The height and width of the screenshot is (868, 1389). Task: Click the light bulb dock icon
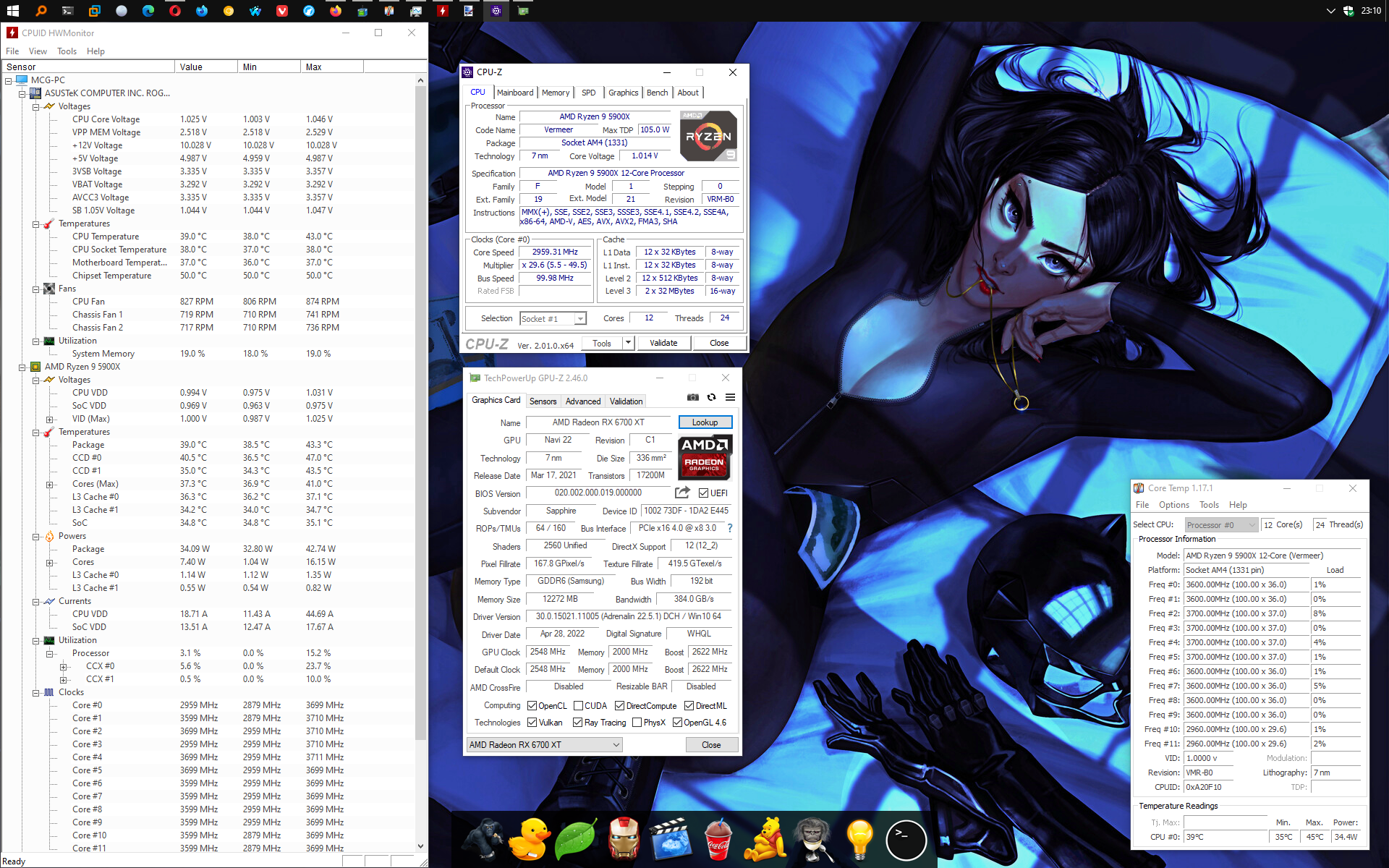[x=859, y=839]
